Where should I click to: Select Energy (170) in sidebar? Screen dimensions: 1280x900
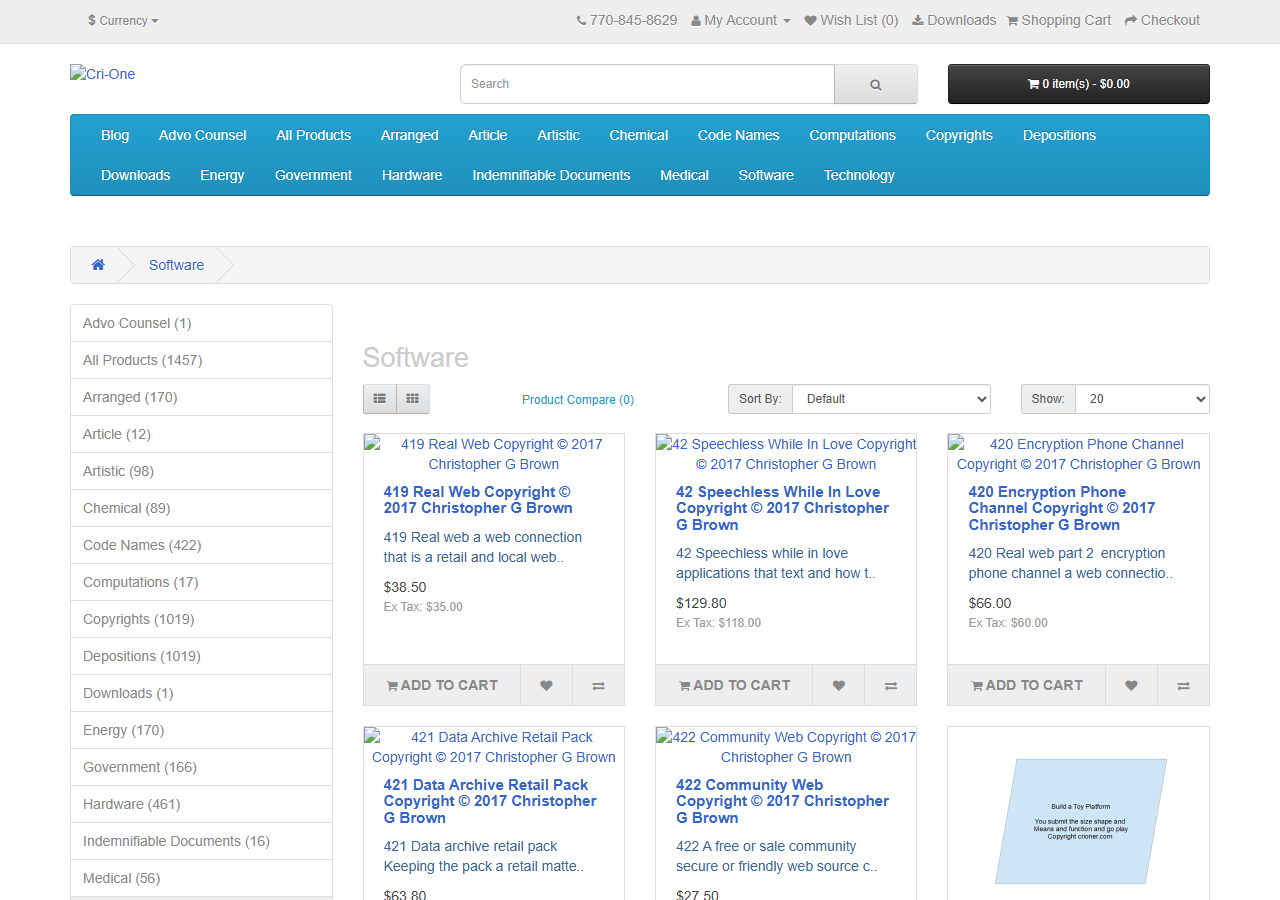point(201,730)
